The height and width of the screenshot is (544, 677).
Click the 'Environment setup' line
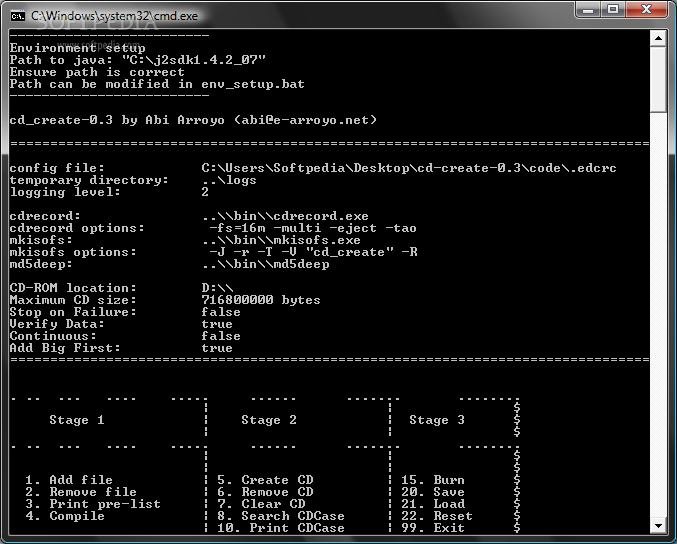pyautogui.click(x=77, y=48)
